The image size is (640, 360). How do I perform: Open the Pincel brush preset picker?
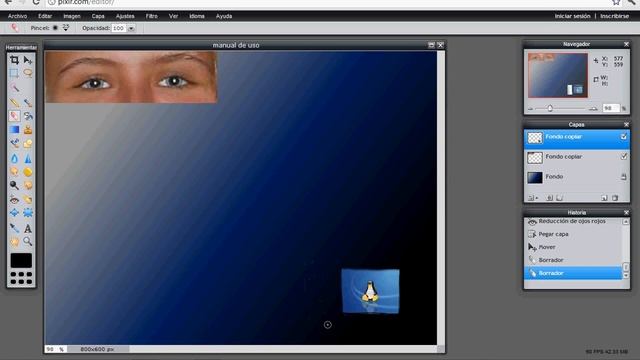[x=66, y=28]
